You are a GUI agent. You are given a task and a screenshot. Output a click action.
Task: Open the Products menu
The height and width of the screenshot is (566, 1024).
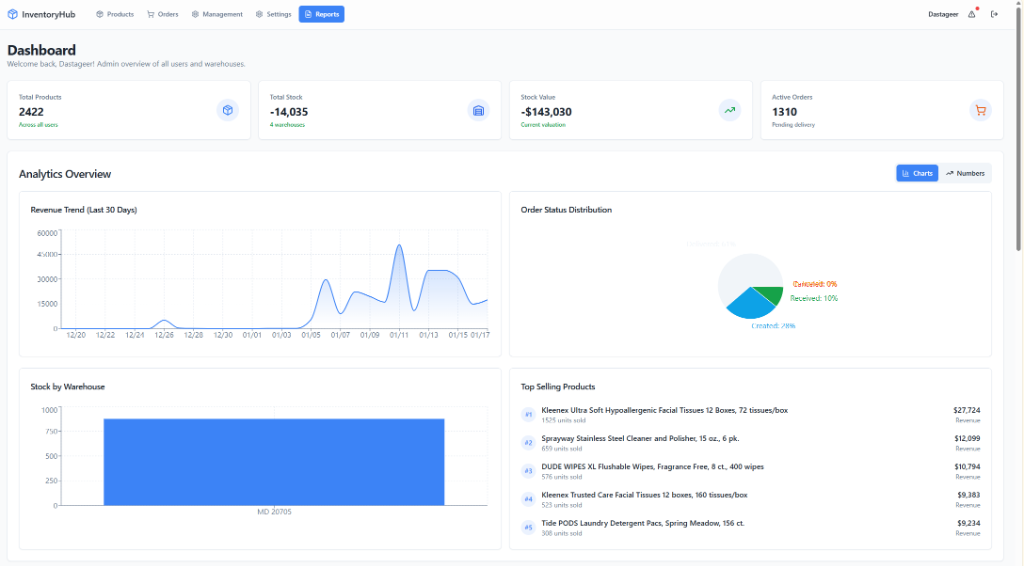[115, 14]
